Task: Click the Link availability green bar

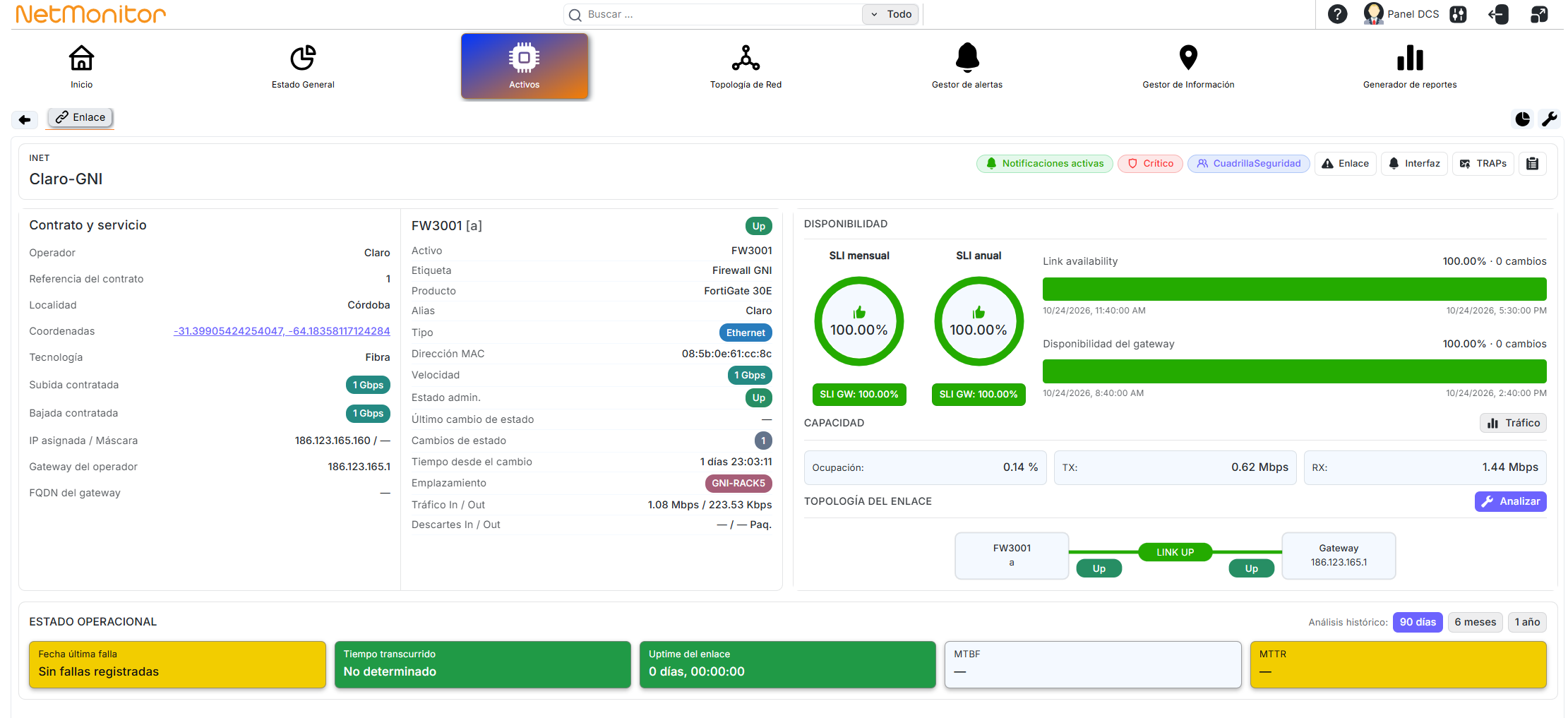Action: 1294,289
